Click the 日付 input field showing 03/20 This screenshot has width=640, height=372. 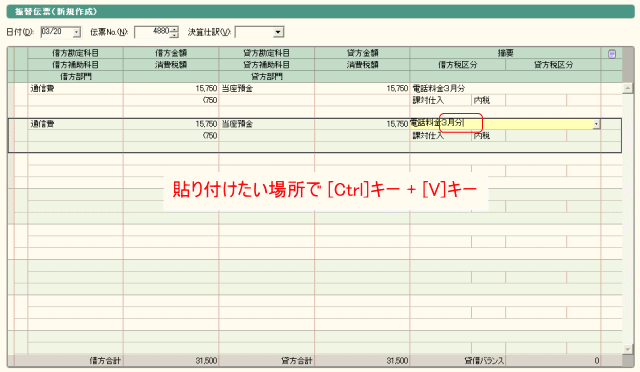tap(57, 32)
